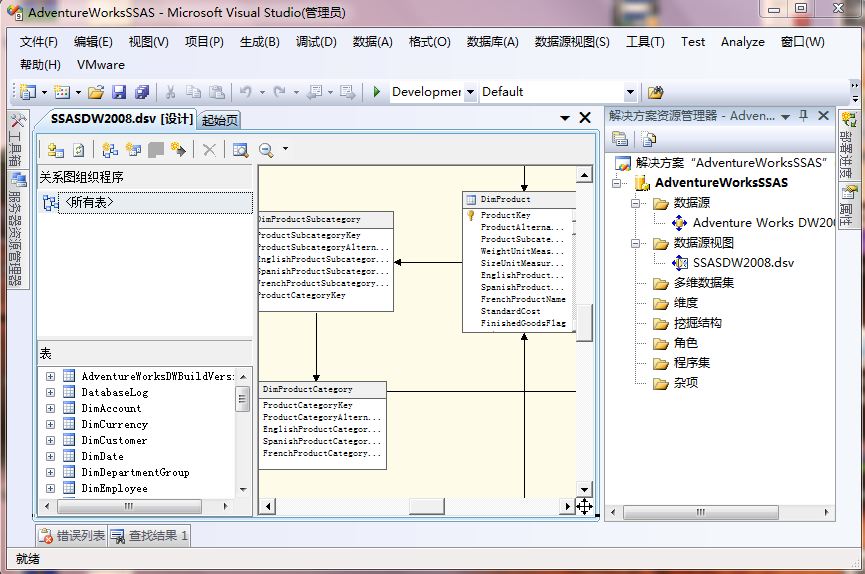Click the ProductKey column in DimProduct

pos(505,215)
